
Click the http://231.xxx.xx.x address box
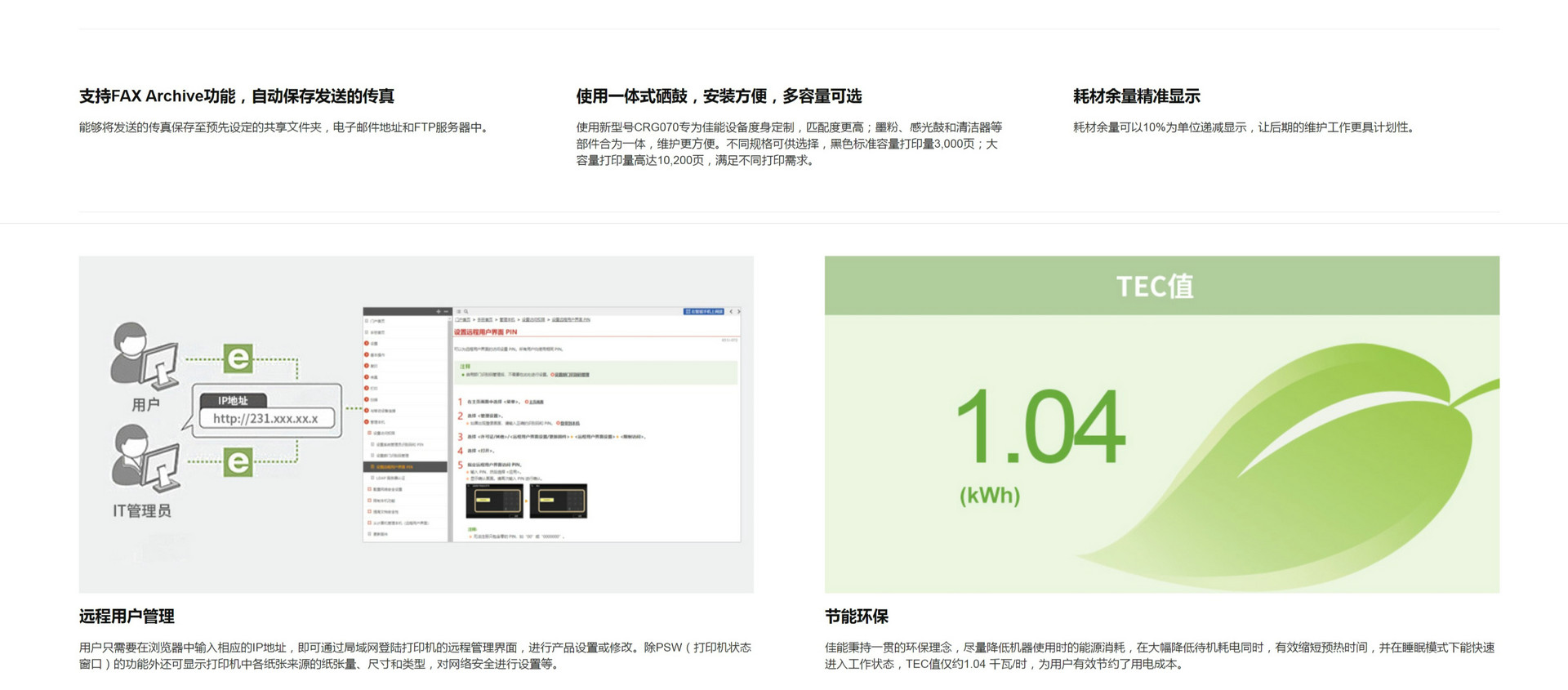click(x=266, y=419)
